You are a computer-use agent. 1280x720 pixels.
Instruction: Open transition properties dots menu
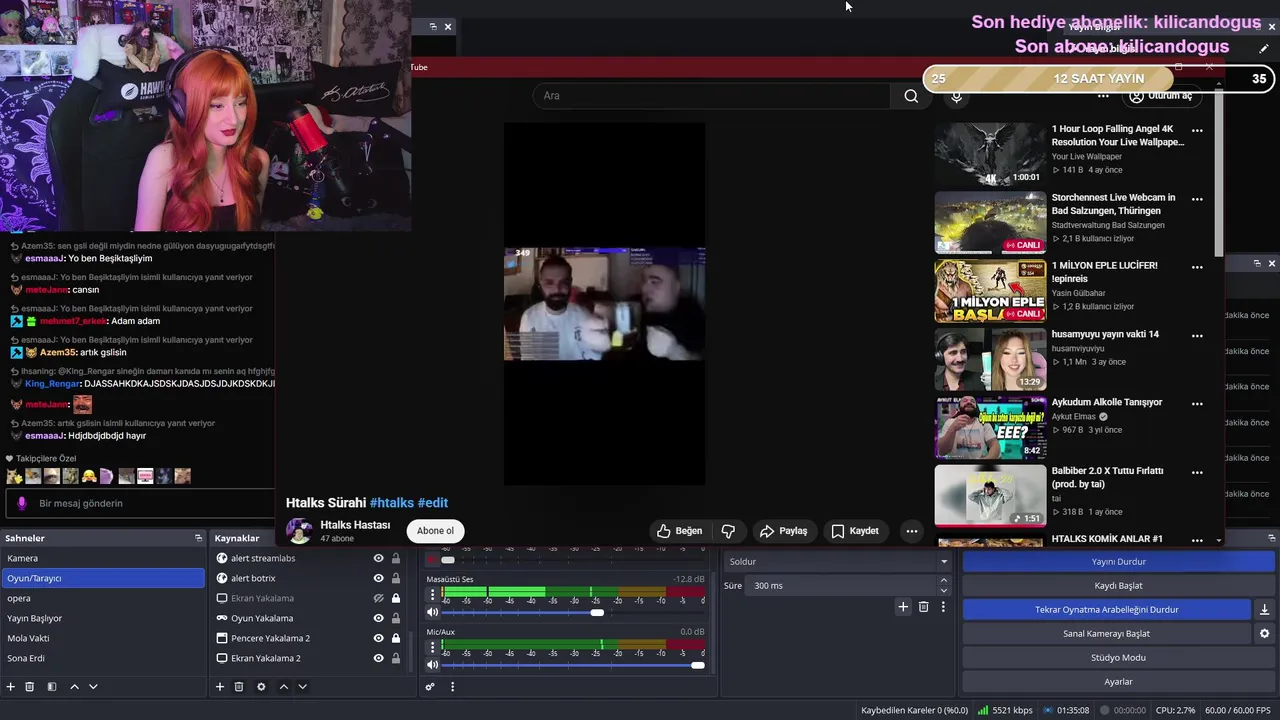coord(943,607)
